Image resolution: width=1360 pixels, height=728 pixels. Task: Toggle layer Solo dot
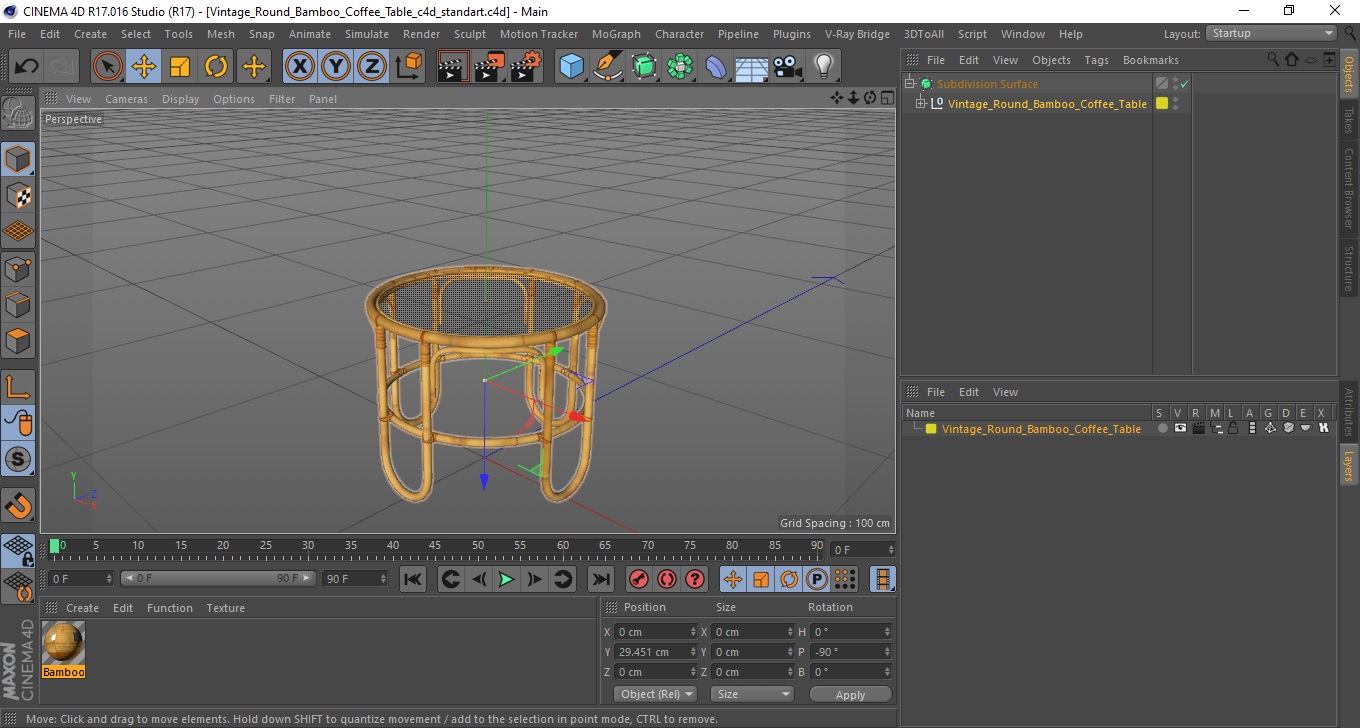[1162, 428]
